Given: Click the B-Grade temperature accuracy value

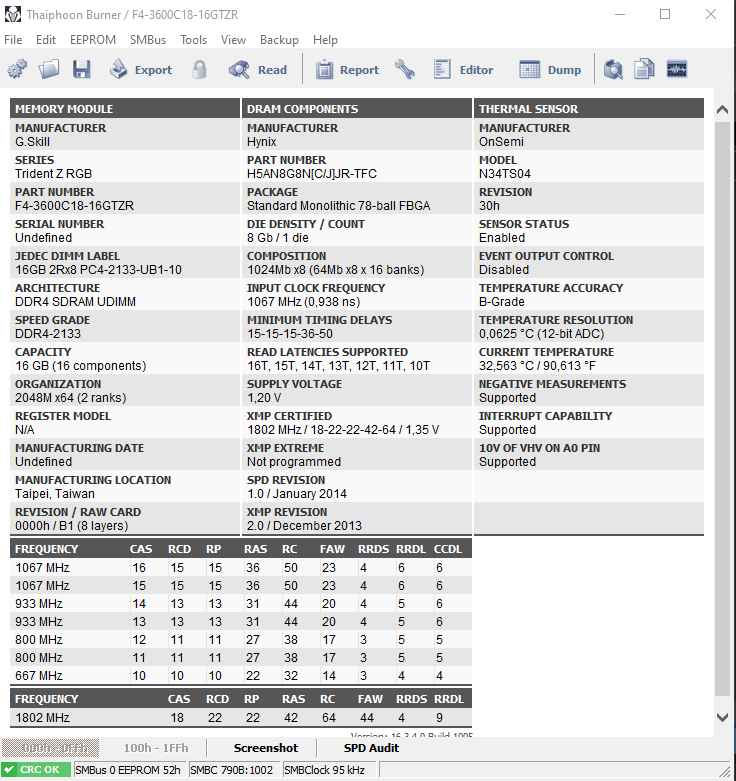Looking at the screenshot, I should 501,302.
